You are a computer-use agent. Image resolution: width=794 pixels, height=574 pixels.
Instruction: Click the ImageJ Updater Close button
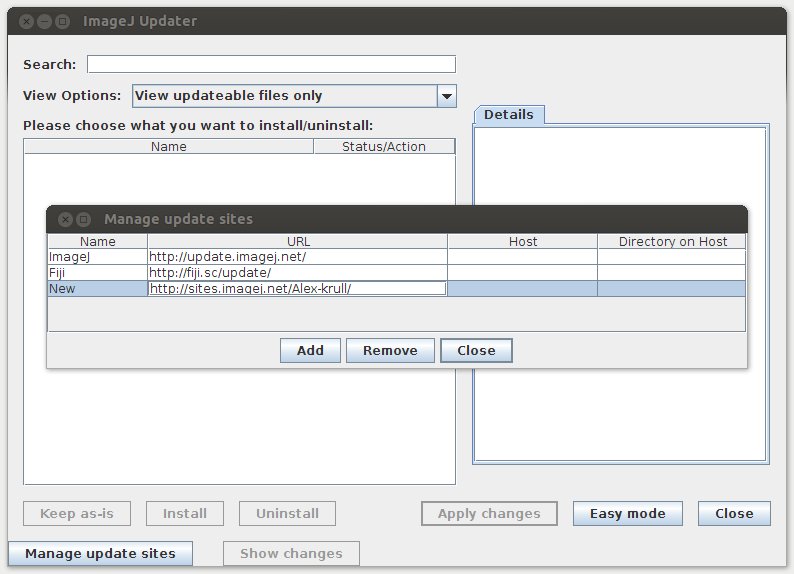pos(734,513)
